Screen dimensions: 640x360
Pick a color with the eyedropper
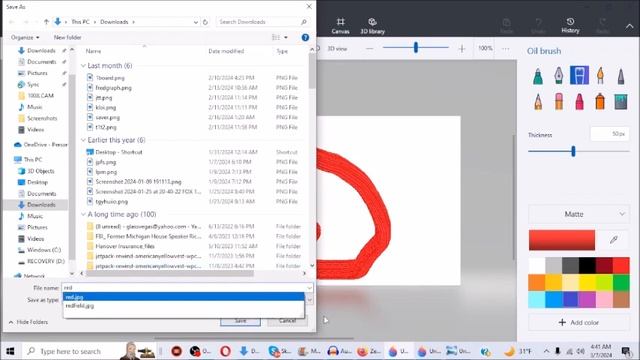(613, 240)
